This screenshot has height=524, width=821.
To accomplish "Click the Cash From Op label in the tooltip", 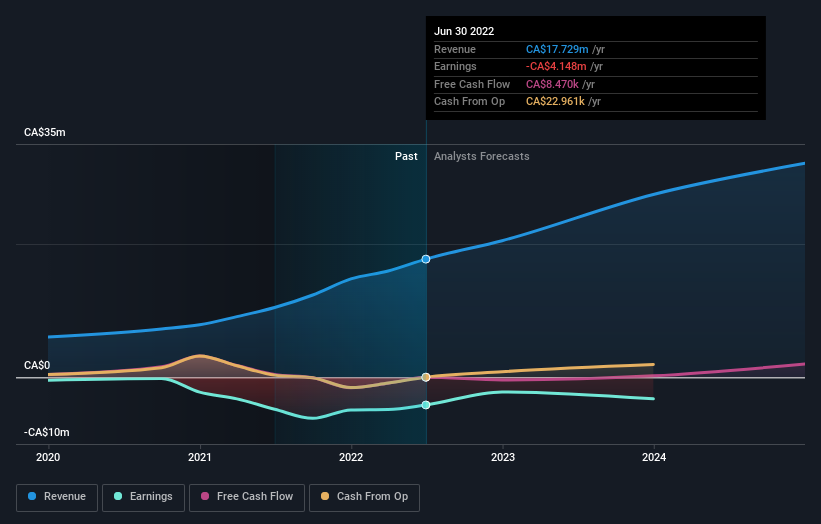I will click(470, 102).
